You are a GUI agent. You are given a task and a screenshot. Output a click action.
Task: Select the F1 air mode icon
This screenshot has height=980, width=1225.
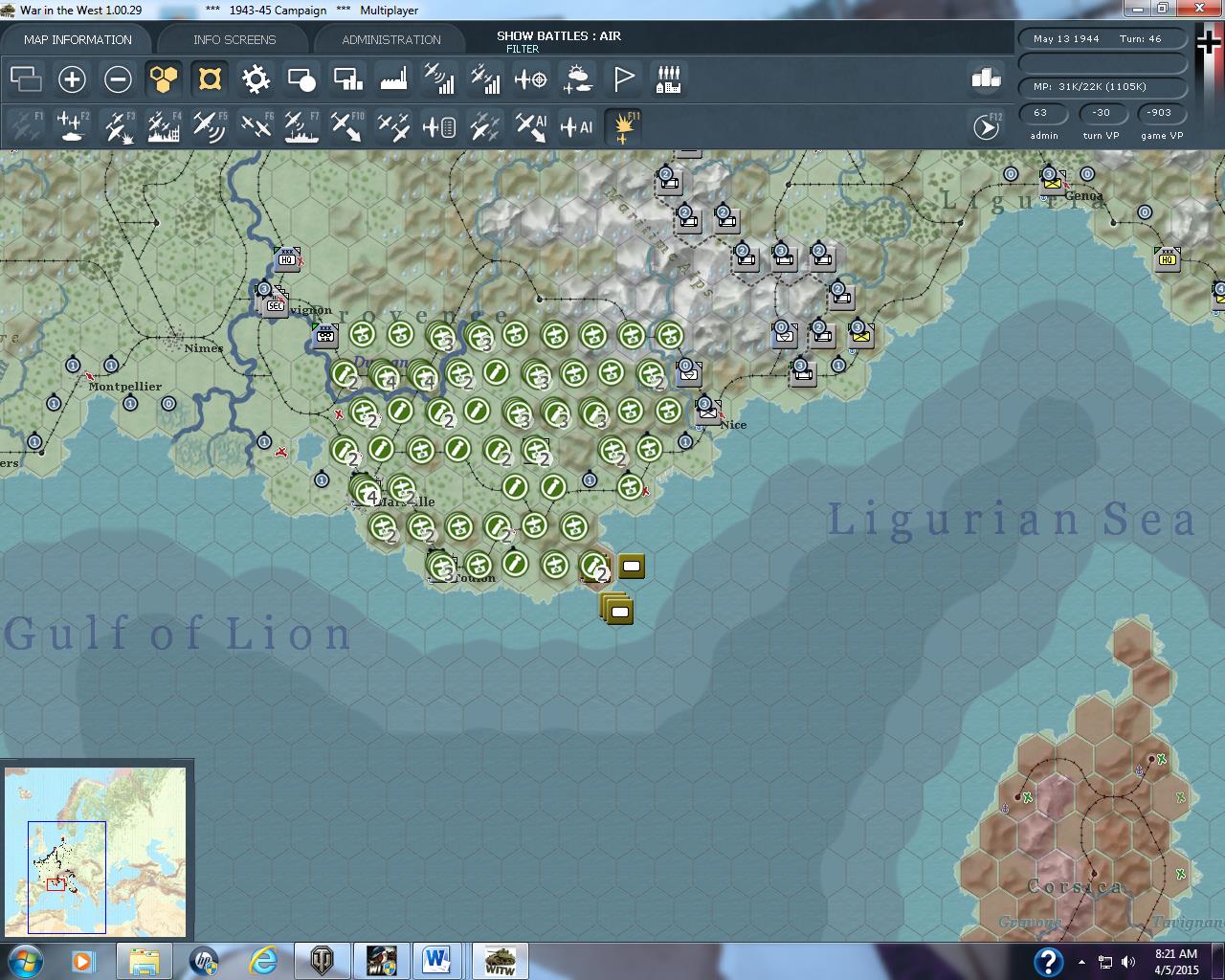pos(26,126)
